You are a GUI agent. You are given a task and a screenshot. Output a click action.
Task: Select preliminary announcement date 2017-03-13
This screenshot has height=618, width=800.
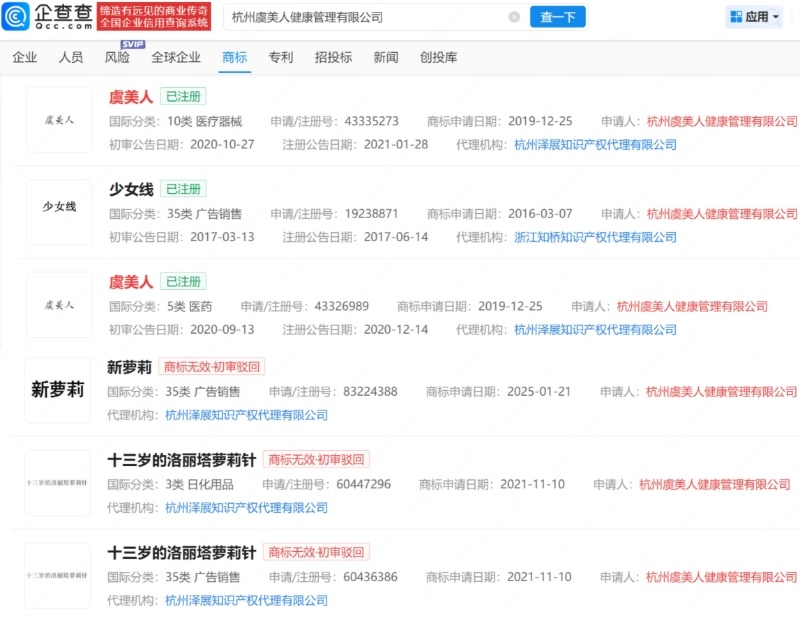[222, 237]
